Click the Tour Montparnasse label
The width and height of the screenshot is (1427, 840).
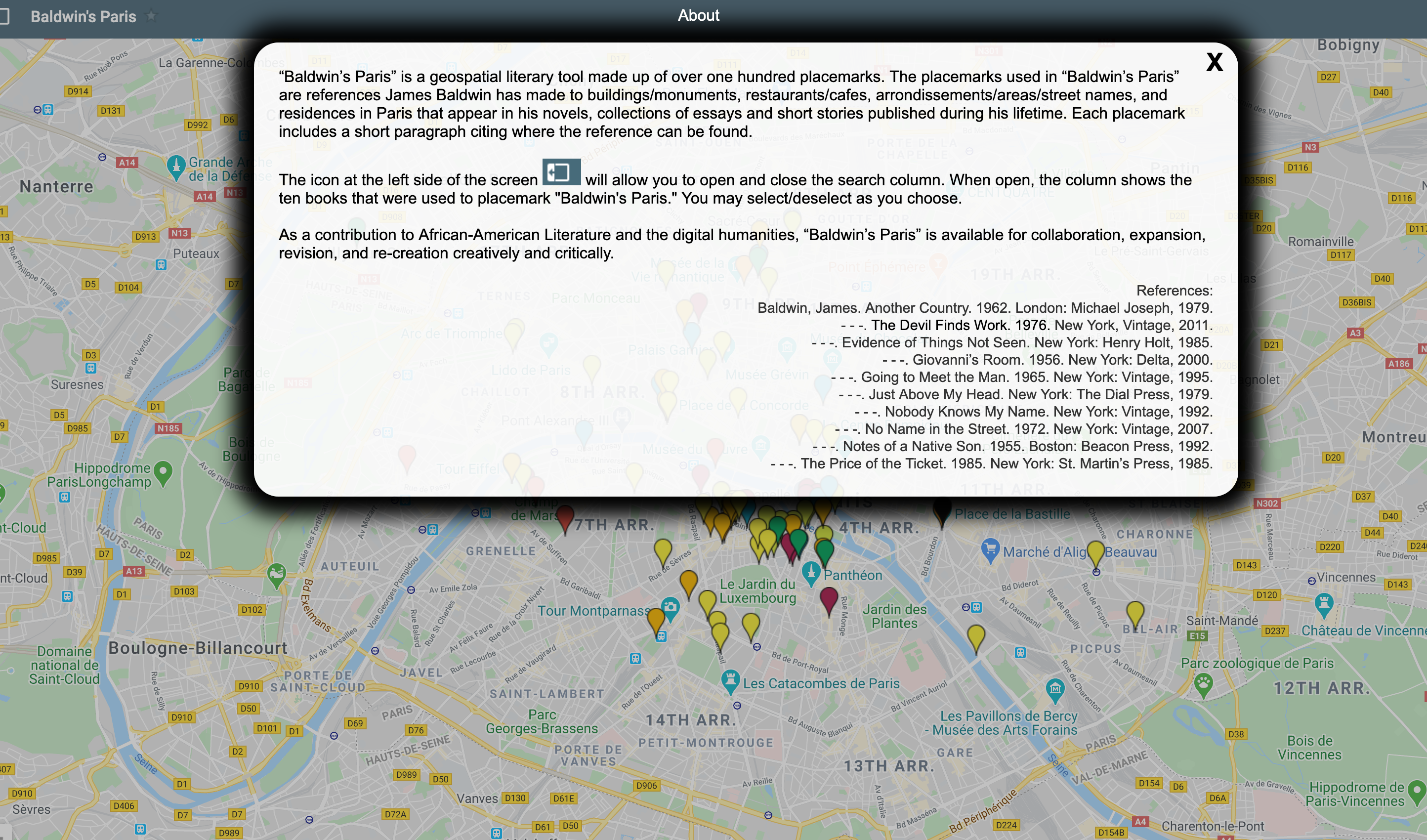click(594, 611)
